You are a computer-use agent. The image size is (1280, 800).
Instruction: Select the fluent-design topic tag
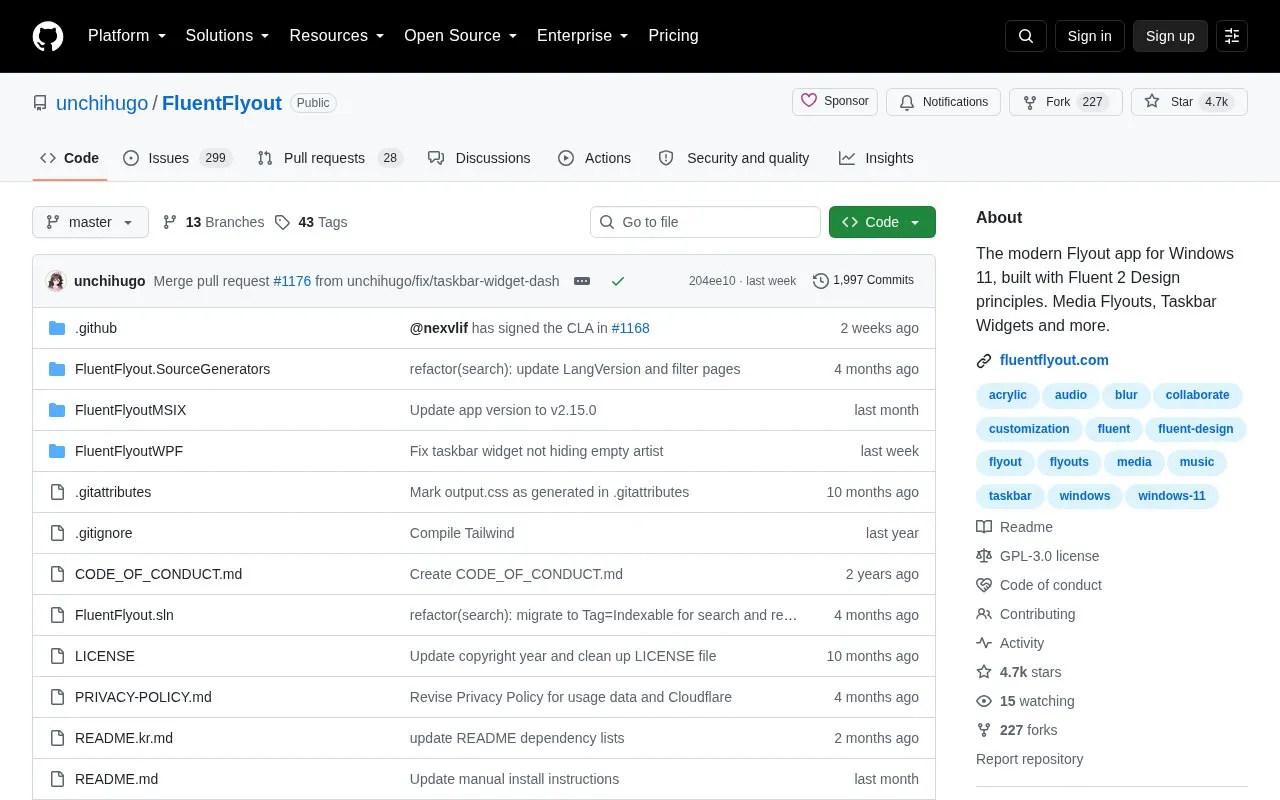[x=1196, y=429]
